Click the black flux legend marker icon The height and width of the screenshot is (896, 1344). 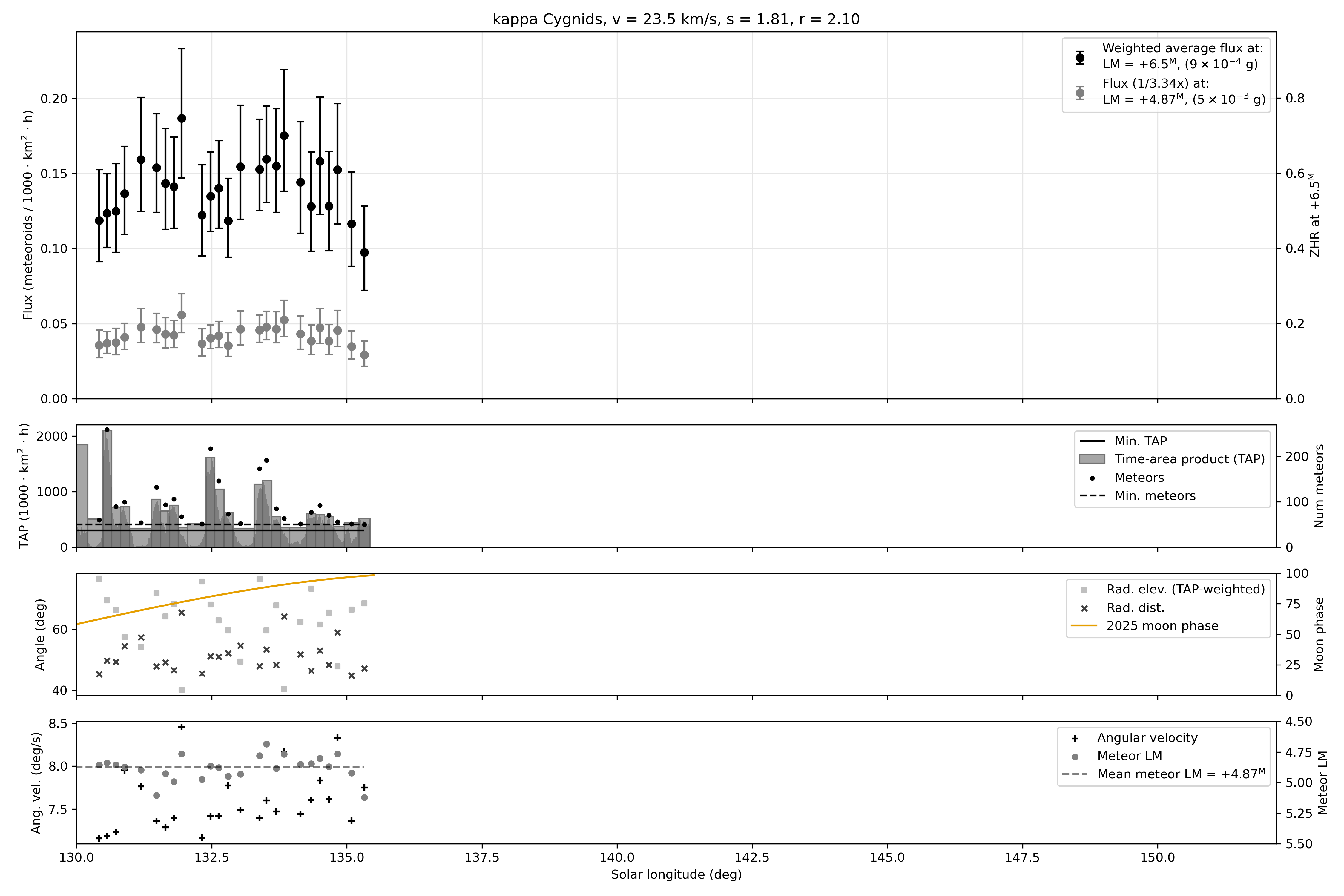(1080, 57)
